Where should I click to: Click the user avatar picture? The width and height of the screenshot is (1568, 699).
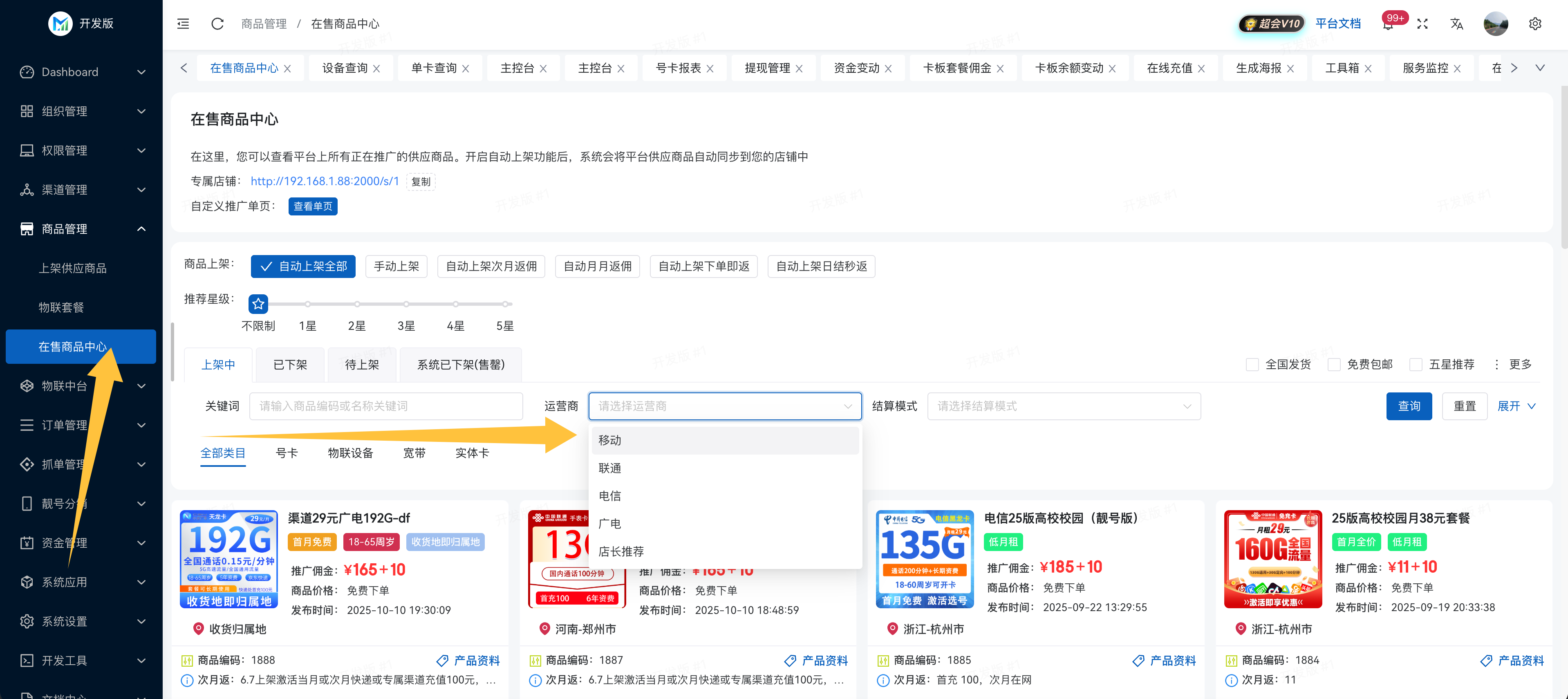click(1496, 24)
